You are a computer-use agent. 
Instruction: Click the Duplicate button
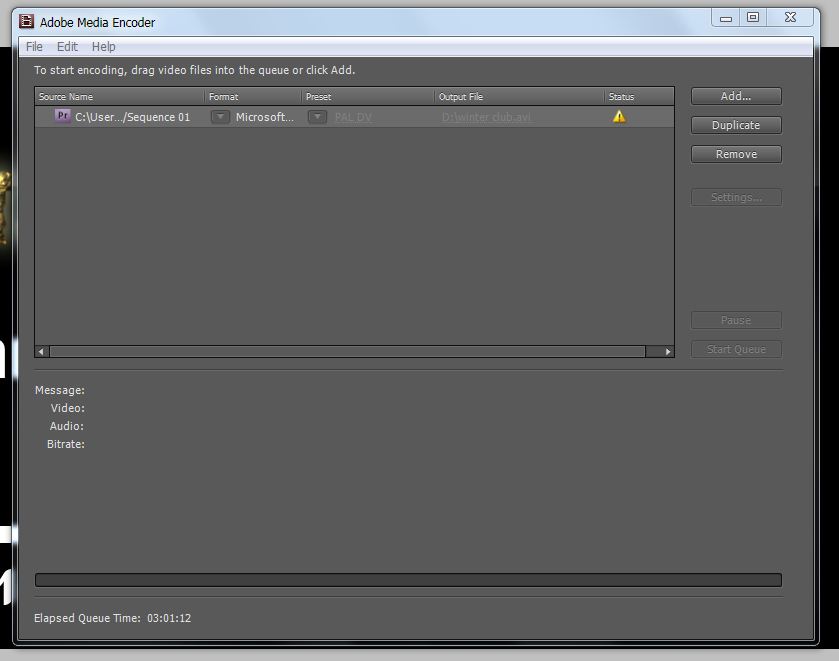pyautogui.click(x=736, y=125)
